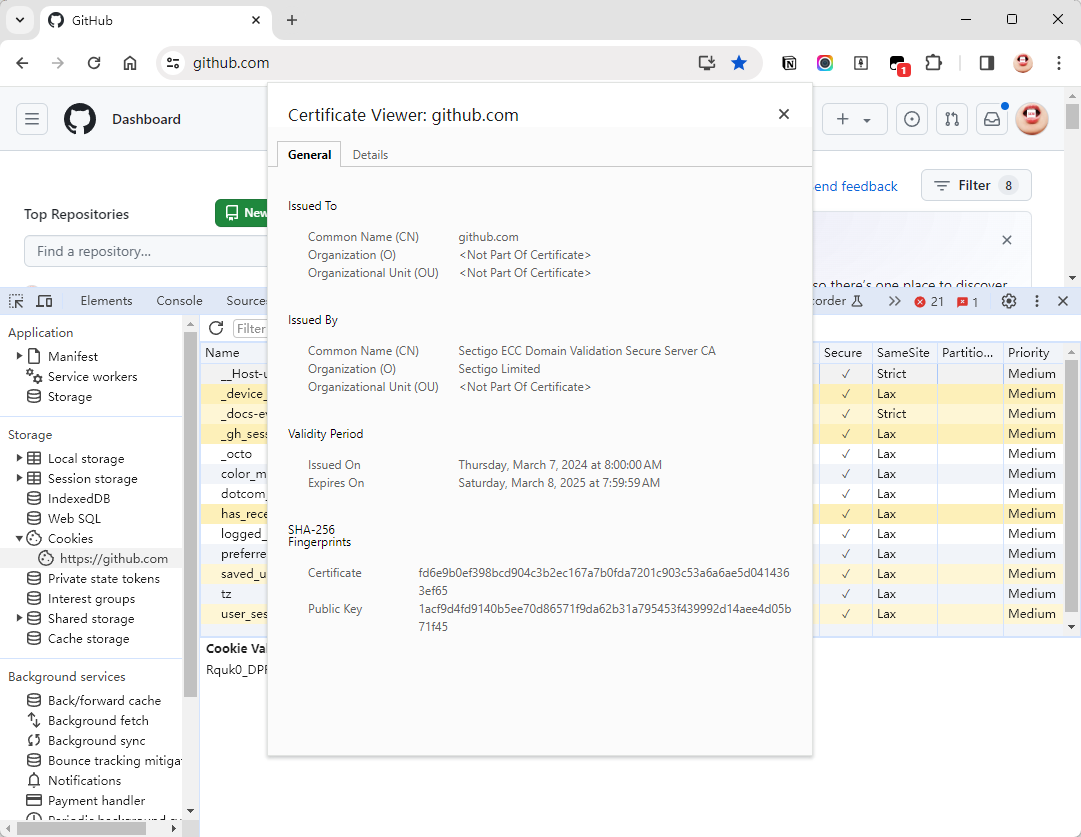The height and width of the screenshot is (837, 1081).
Task: Open DevTools customize three-dot menu
Action: (x=1036, y=301)
